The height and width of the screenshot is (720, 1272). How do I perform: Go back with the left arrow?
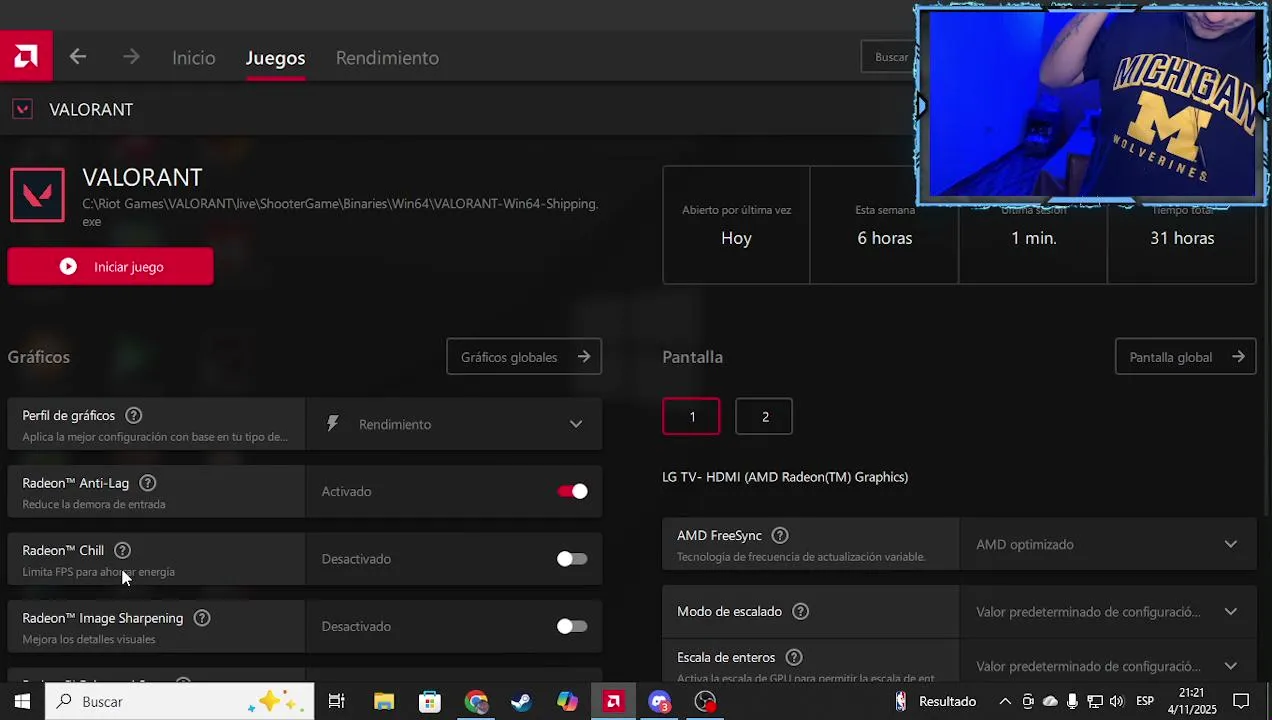coord(78,57)
